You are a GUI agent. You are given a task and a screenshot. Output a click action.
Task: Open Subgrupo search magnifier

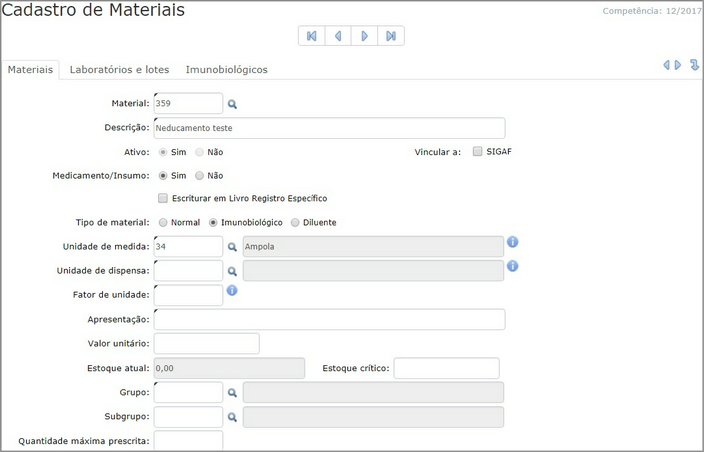pyautogui.click(x=232, y=417)
